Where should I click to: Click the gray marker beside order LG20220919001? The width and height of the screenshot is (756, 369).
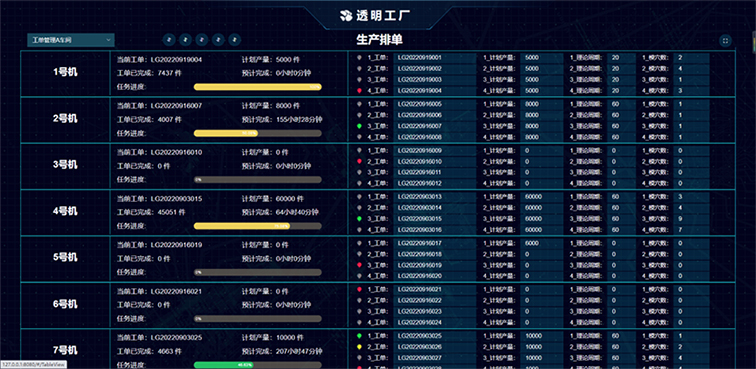[x=359, y=57]
